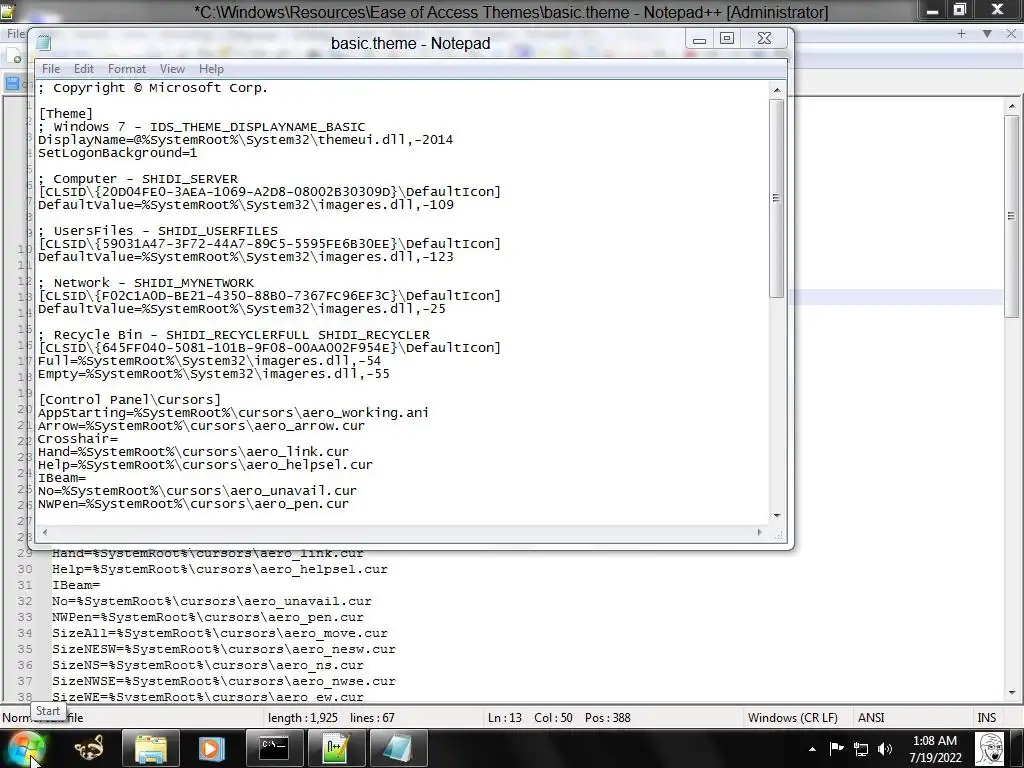Close the Notepad window

point(764,39)
